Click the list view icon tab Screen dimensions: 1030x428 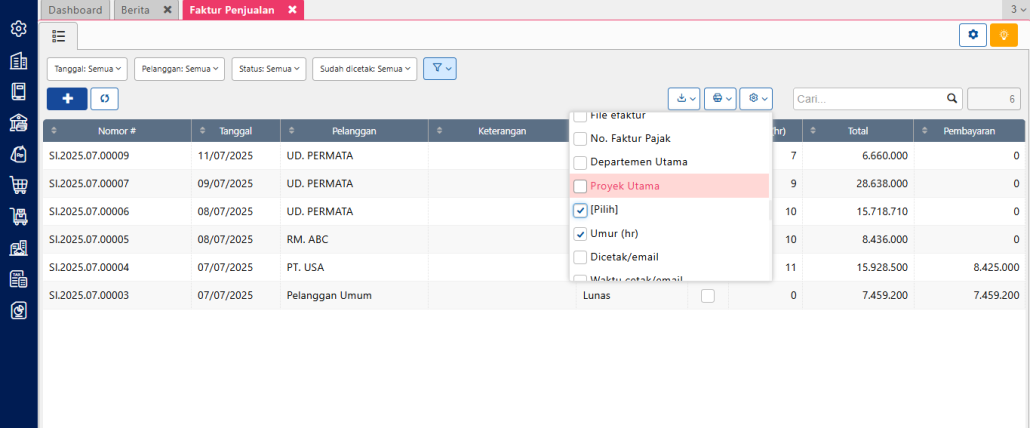click(59, 36)
